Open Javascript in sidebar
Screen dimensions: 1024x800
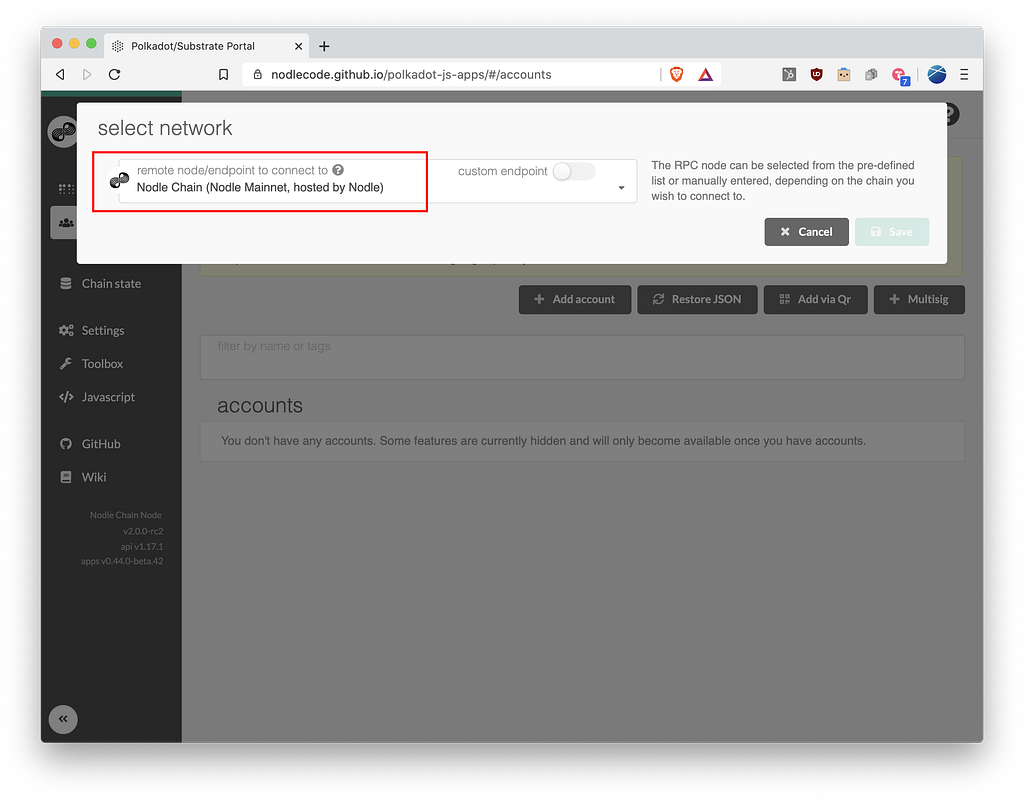[97, 397]
